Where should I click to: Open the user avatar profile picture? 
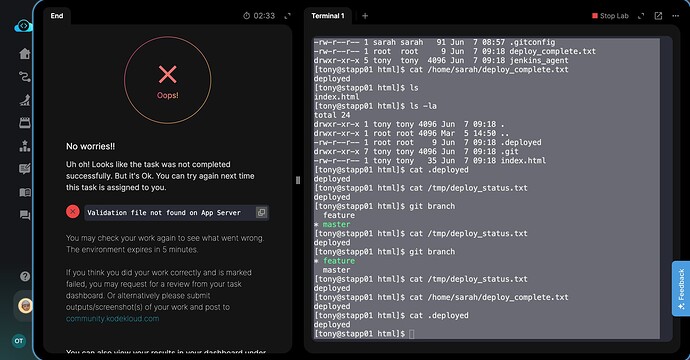(26, 305)
